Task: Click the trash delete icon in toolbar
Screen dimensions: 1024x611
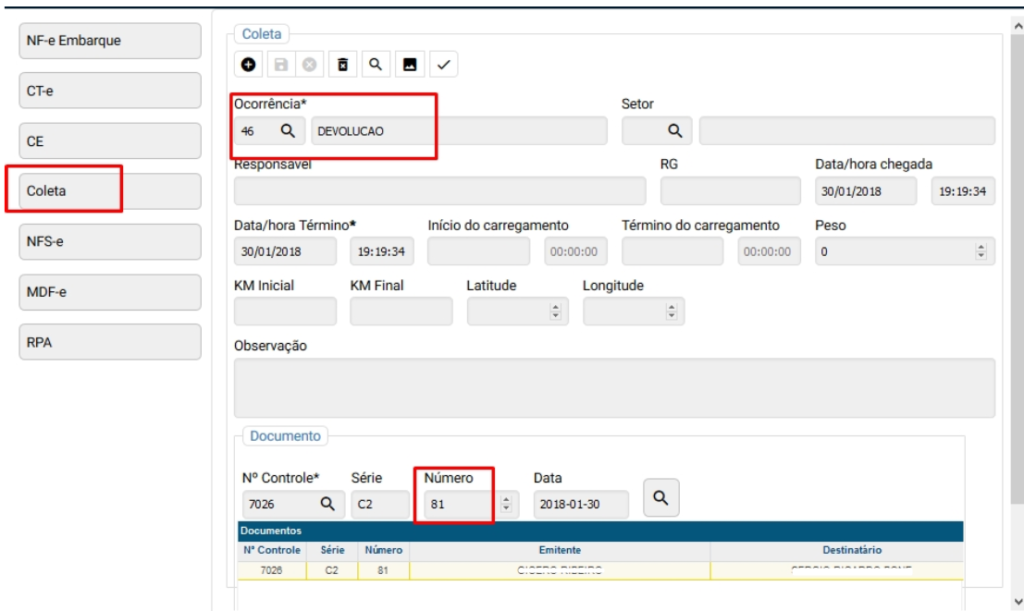Action: click(x=343, y=65)
